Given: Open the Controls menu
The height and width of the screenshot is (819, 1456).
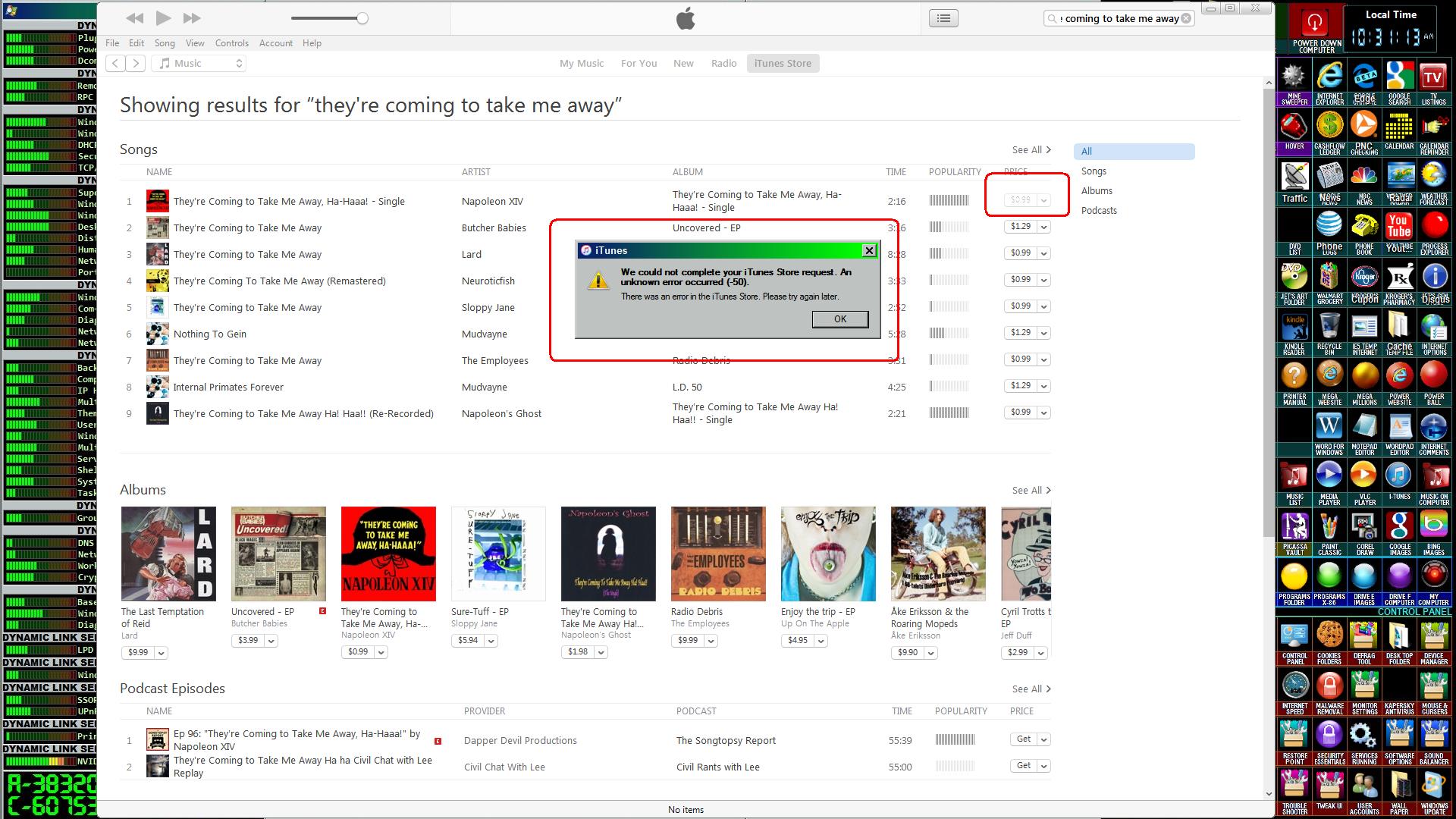Looking at the screenshot, I should click(231, 43).
